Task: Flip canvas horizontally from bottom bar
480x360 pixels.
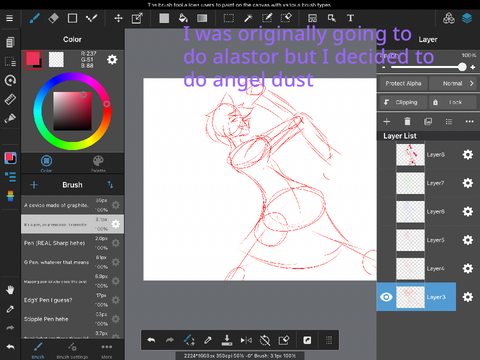Action: 246,340
